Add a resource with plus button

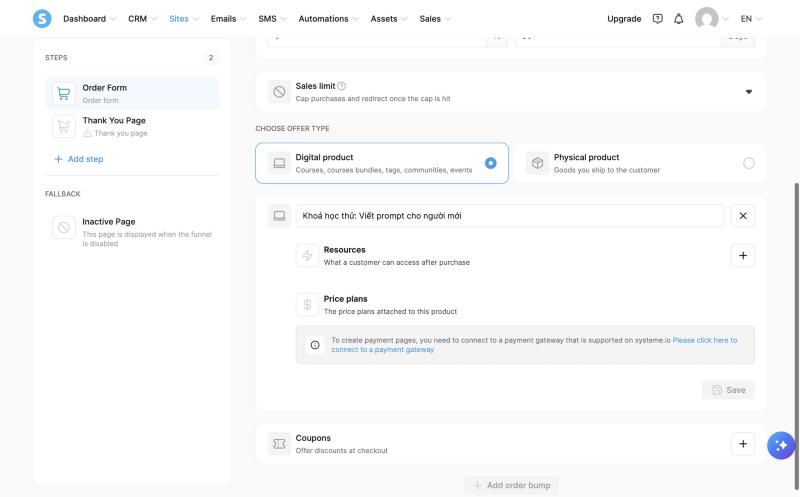tap(743, 256)
